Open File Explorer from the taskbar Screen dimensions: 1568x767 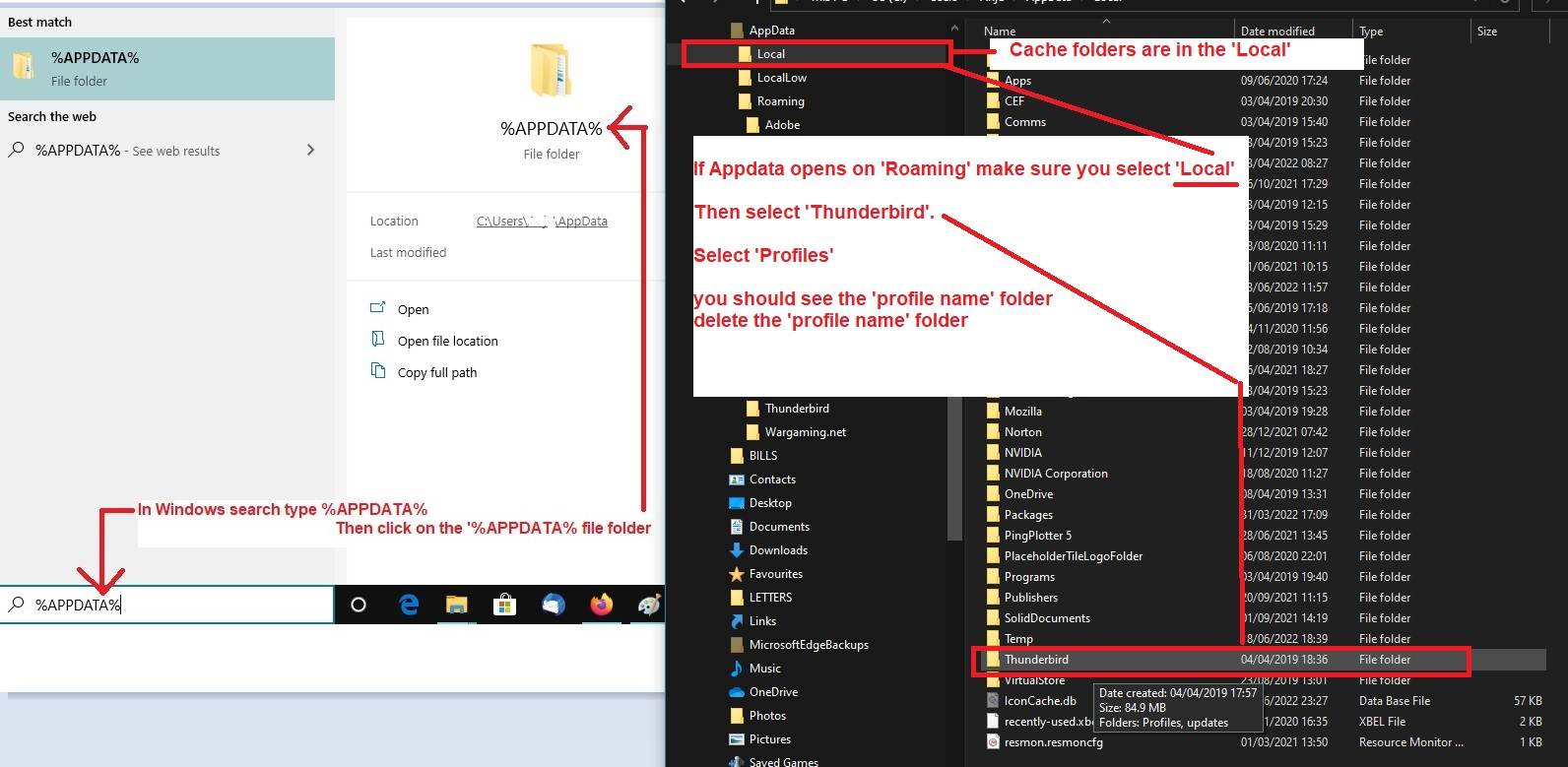(456, 605)
